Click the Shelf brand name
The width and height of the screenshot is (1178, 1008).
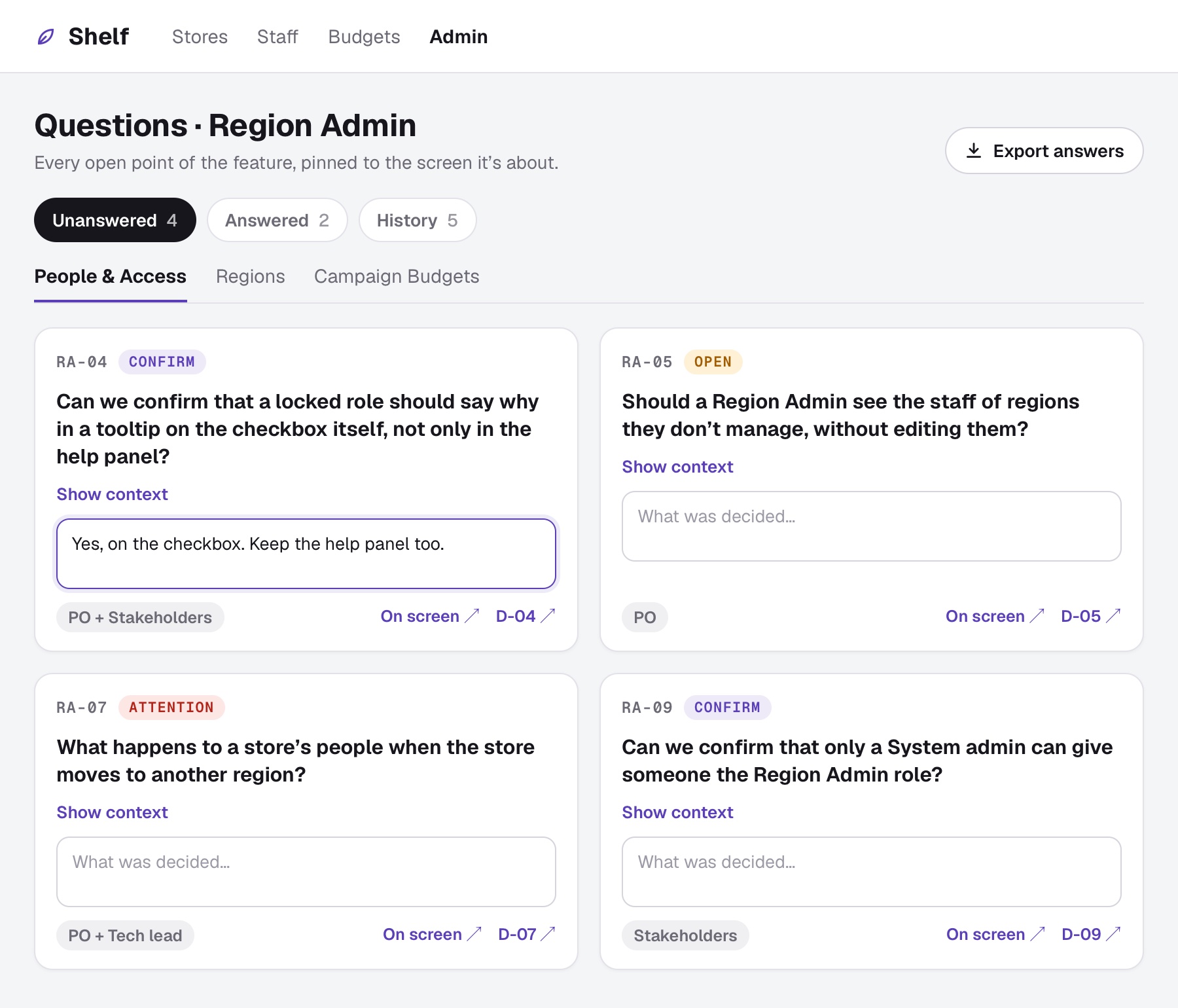[x=99, y=37]
